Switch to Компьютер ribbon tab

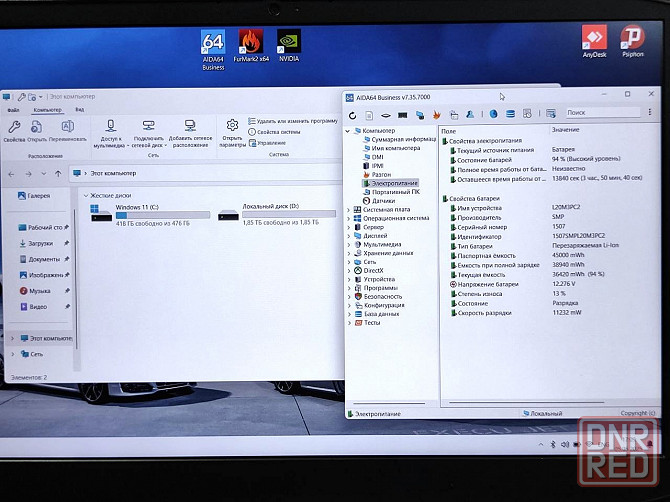[x=47, y=110]
